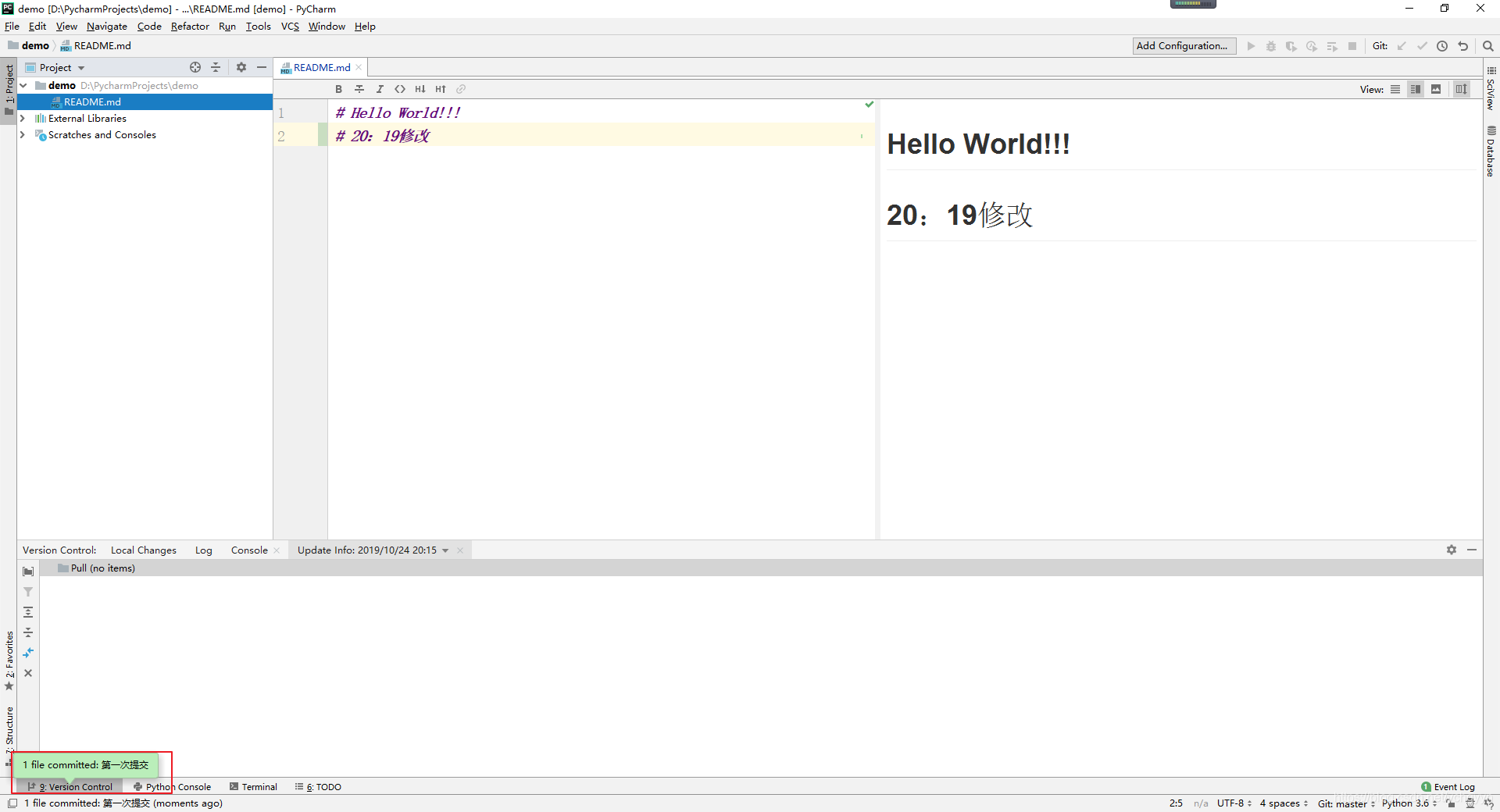Open the File menu
1500x812 pixels.
(12, 27)
